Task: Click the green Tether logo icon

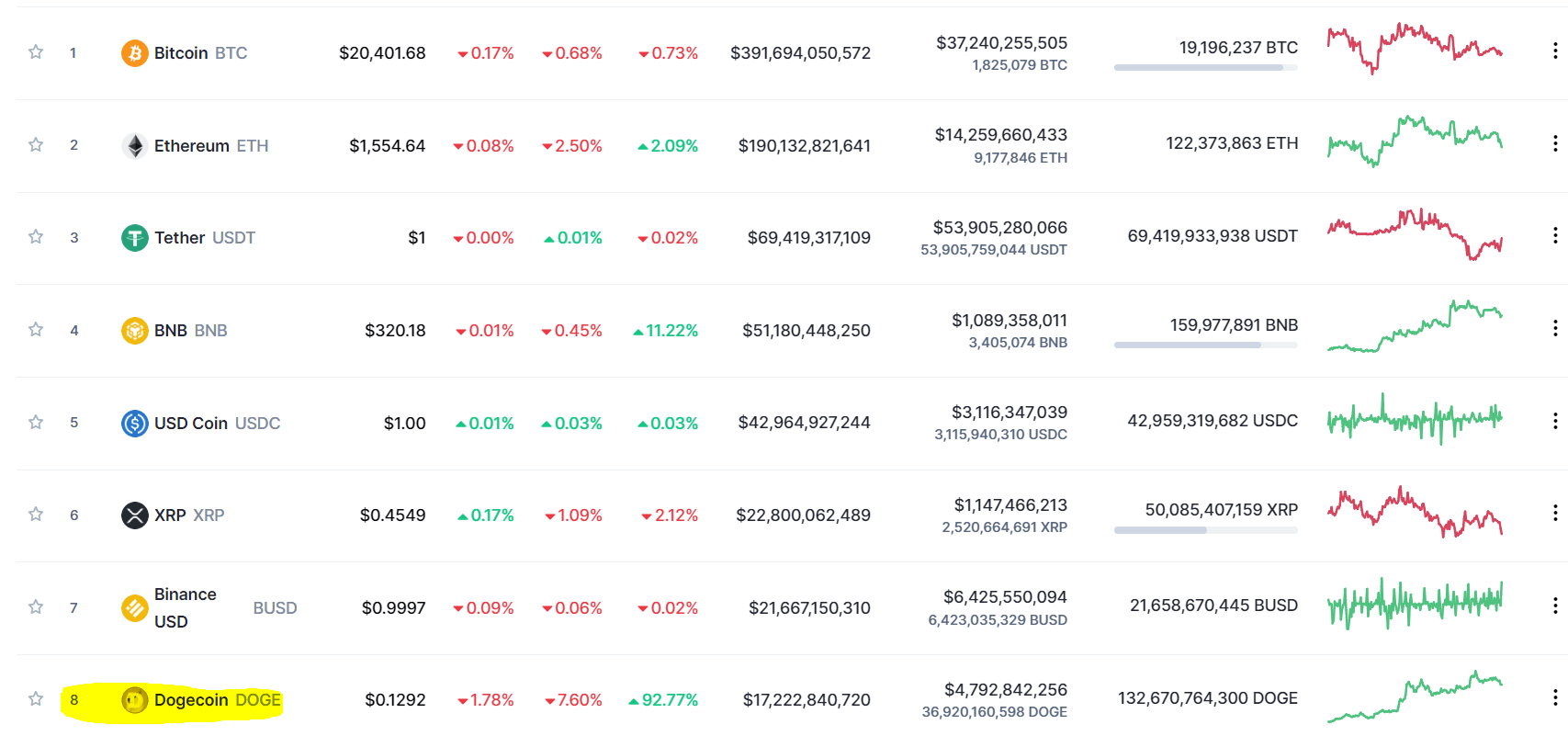Action: tap(135, 238)
